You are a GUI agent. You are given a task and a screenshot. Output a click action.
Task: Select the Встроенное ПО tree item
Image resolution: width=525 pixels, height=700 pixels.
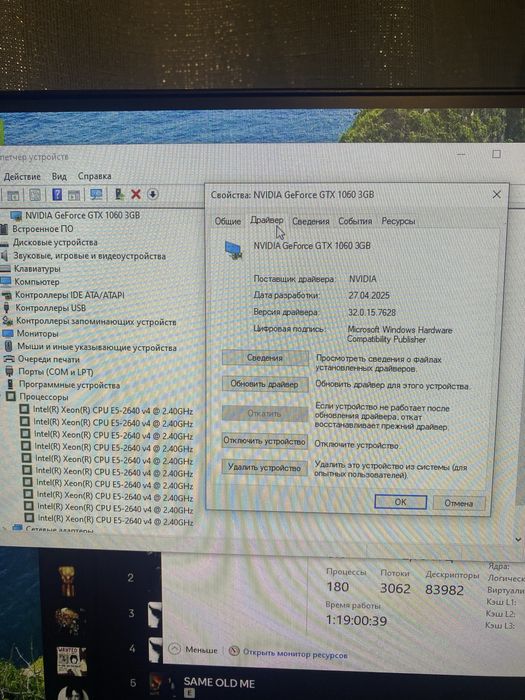(x=42, y=229)
